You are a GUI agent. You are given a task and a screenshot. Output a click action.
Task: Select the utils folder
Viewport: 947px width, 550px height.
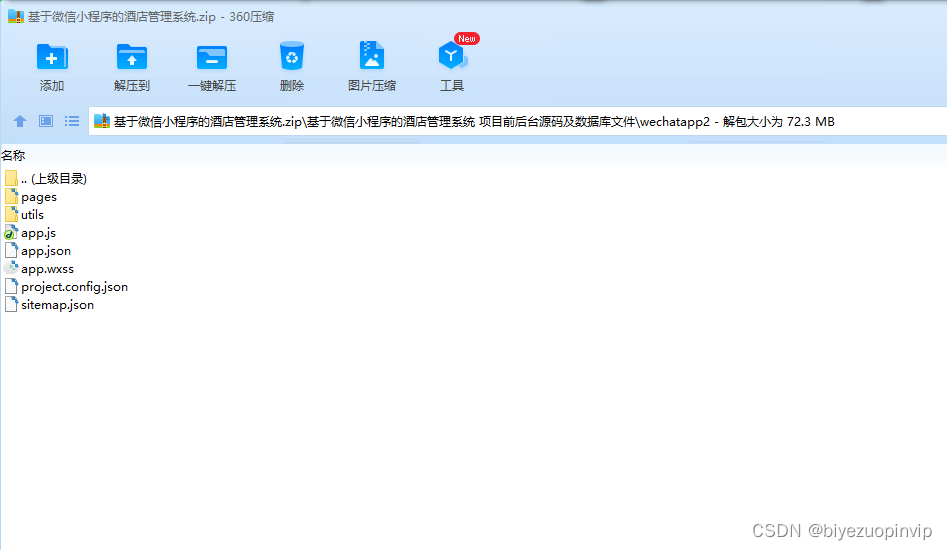click(24, 215)
